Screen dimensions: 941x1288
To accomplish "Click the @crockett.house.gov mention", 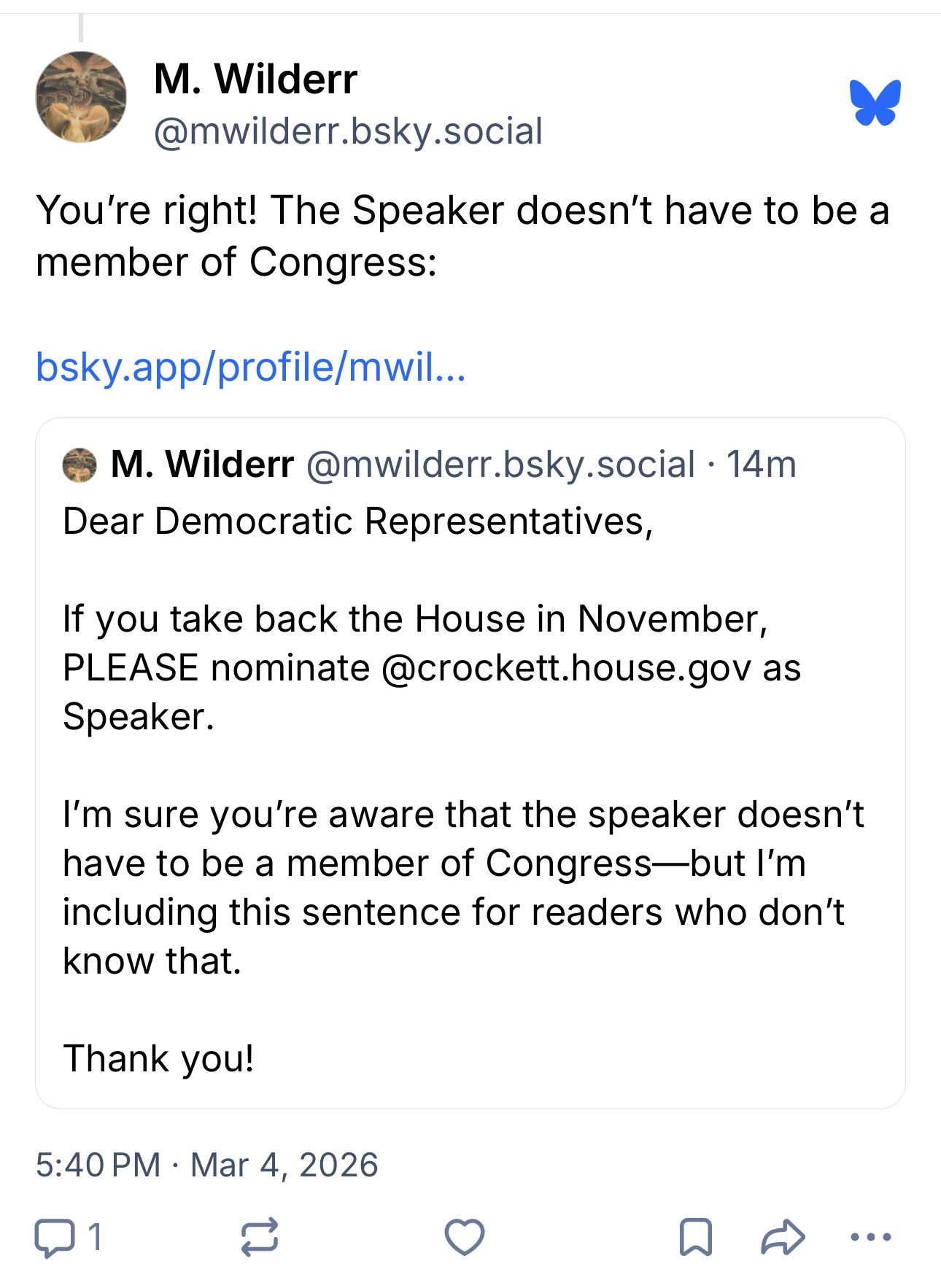I will (565, 667).
